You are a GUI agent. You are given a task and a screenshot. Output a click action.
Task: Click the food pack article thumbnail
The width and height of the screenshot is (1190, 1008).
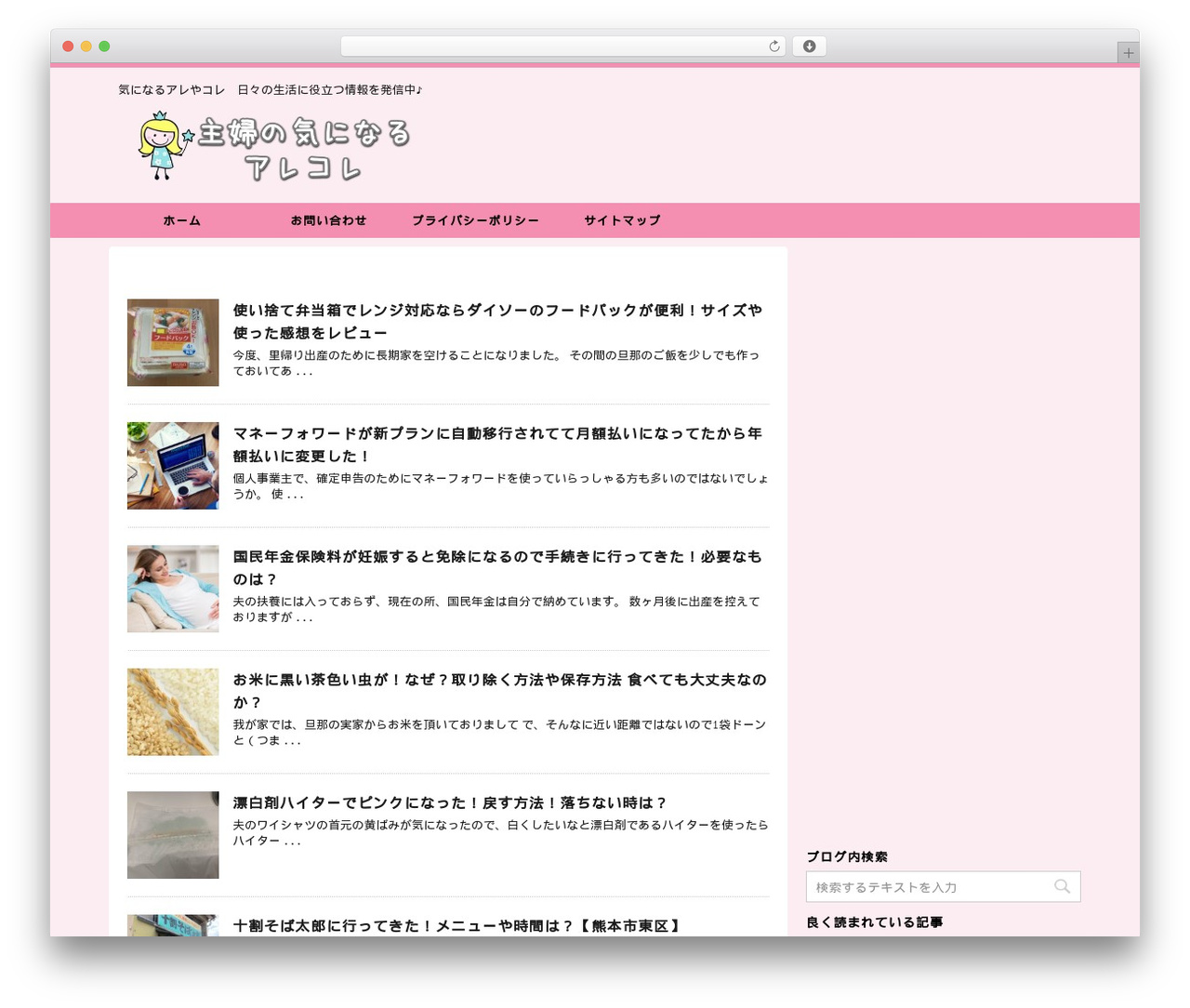pos(173,342)
